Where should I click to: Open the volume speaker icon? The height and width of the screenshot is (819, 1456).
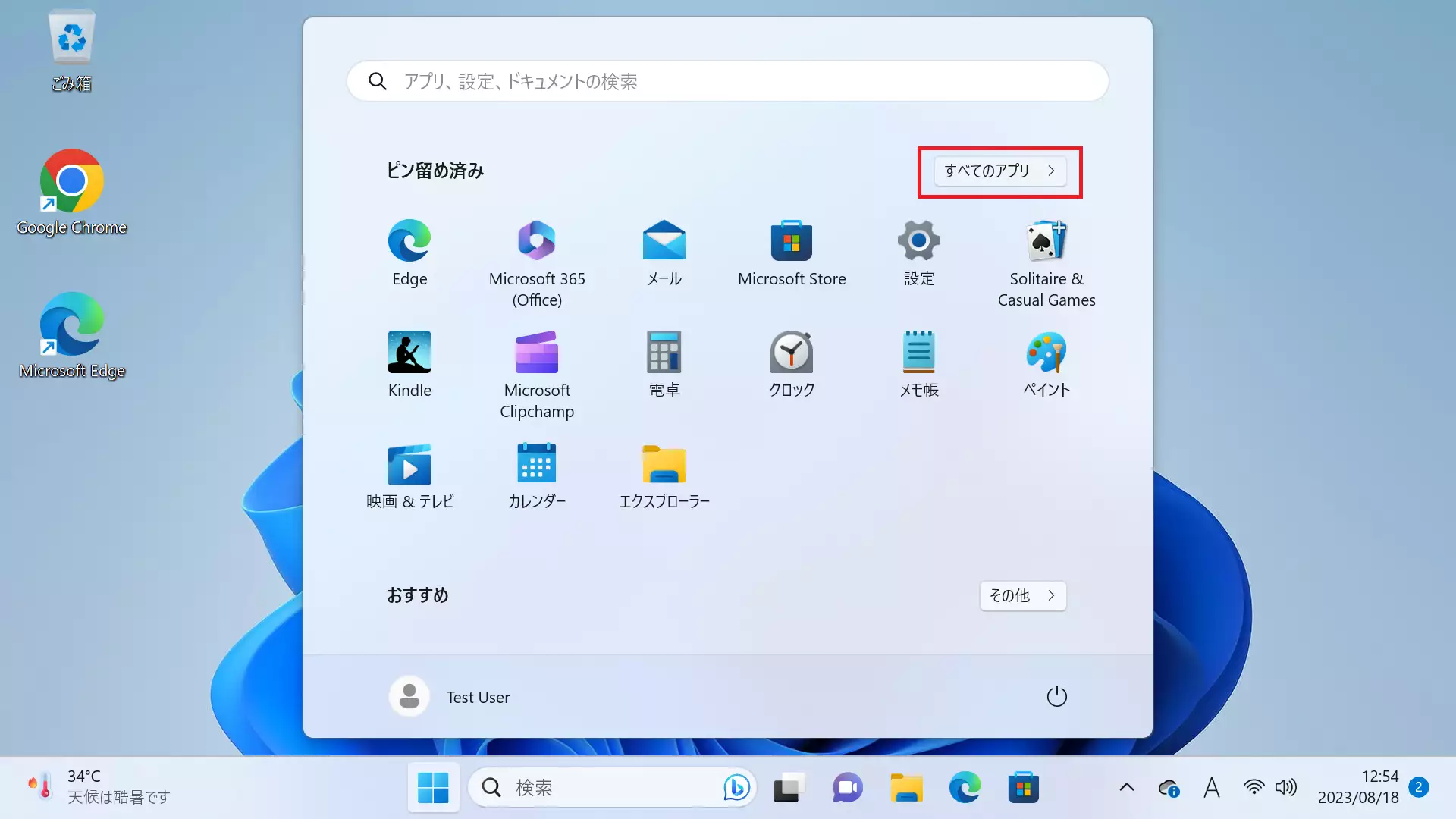tap(1285, 787)
